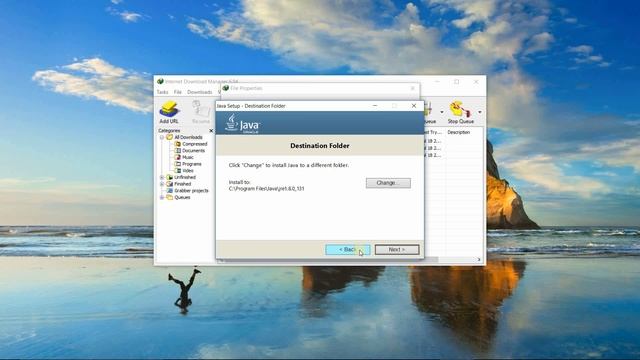Open the Start Queue dropdown arrow
The height and width of the screenshot is (360, 640).
click(442, 112)
